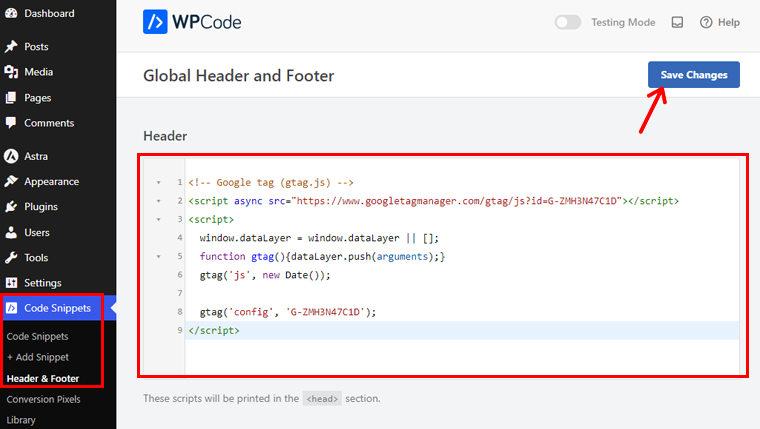Viewport: 760px width, 429px height.
Task: Open Help via the question mark icon
Action: 706,22
